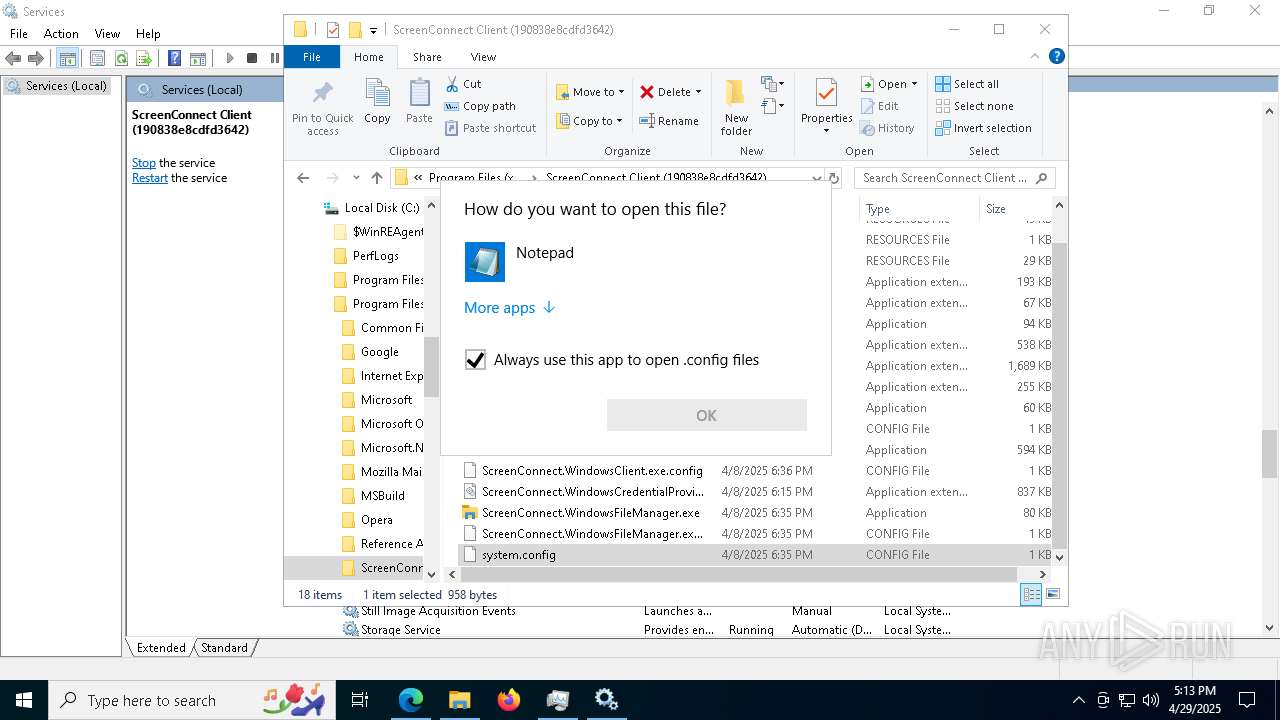Click Paste shortcut in the ribbon

click(x=490, y=128)
